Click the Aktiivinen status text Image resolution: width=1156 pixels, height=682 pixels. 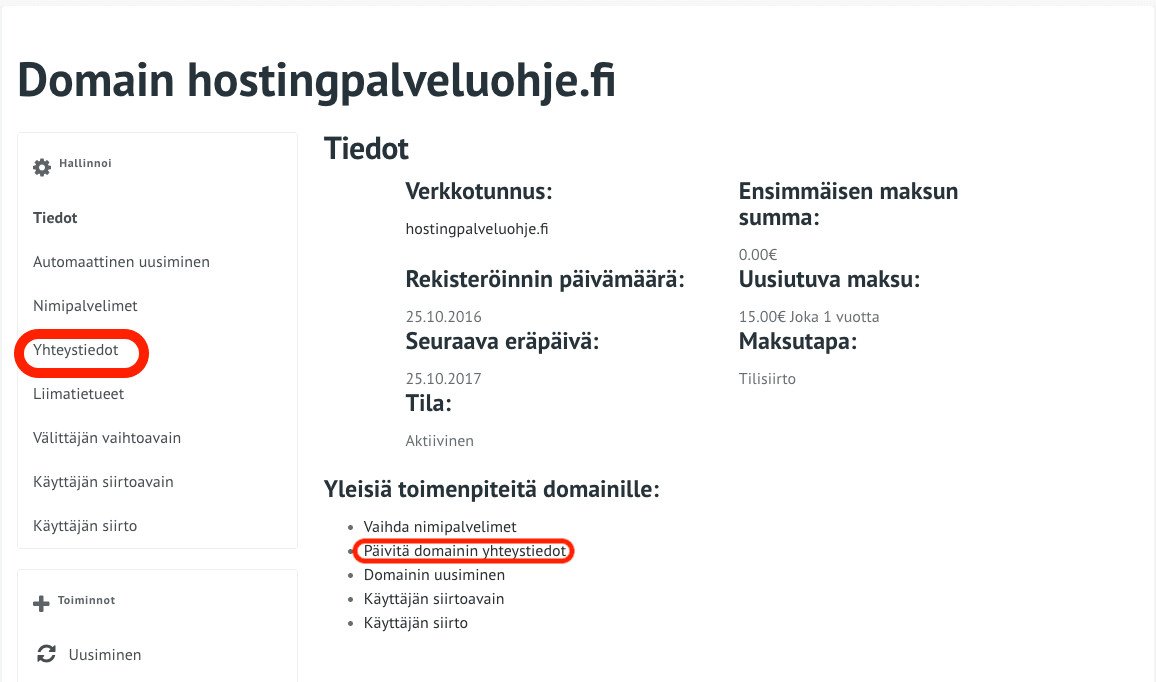click(439, 441)
